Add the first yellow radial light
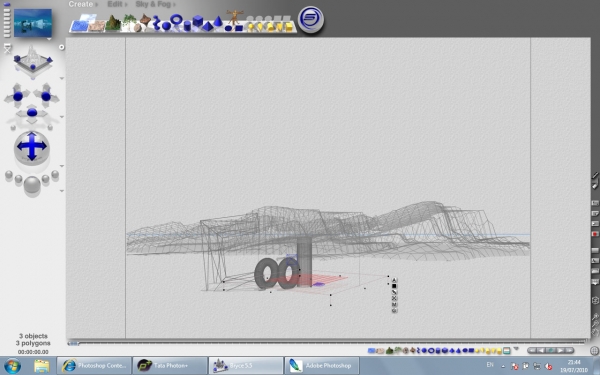Viewport: 600px width, 375px height. tap(251, 27)
